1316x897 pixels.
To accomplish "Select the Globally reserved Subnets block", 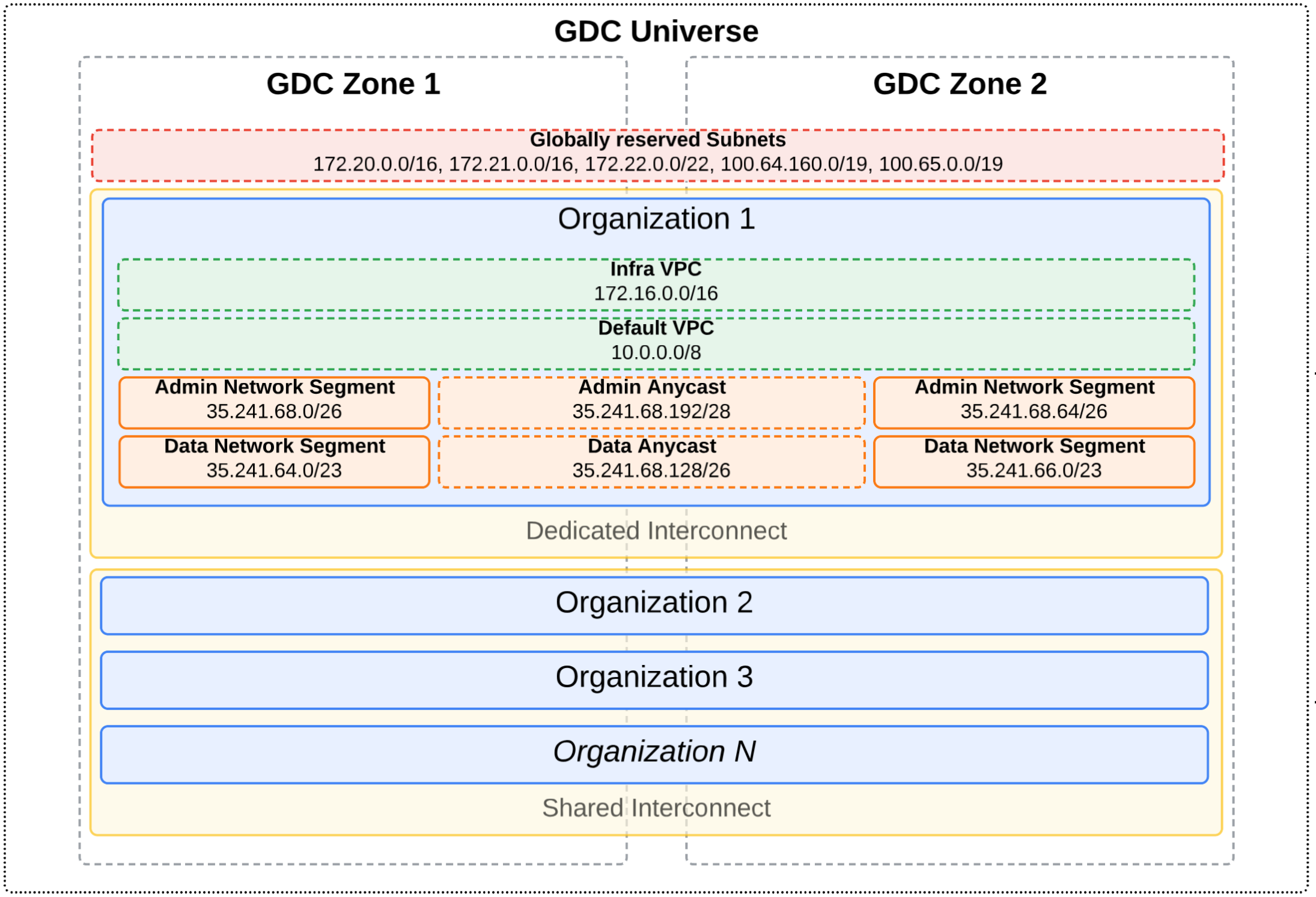I will [655, 153].
